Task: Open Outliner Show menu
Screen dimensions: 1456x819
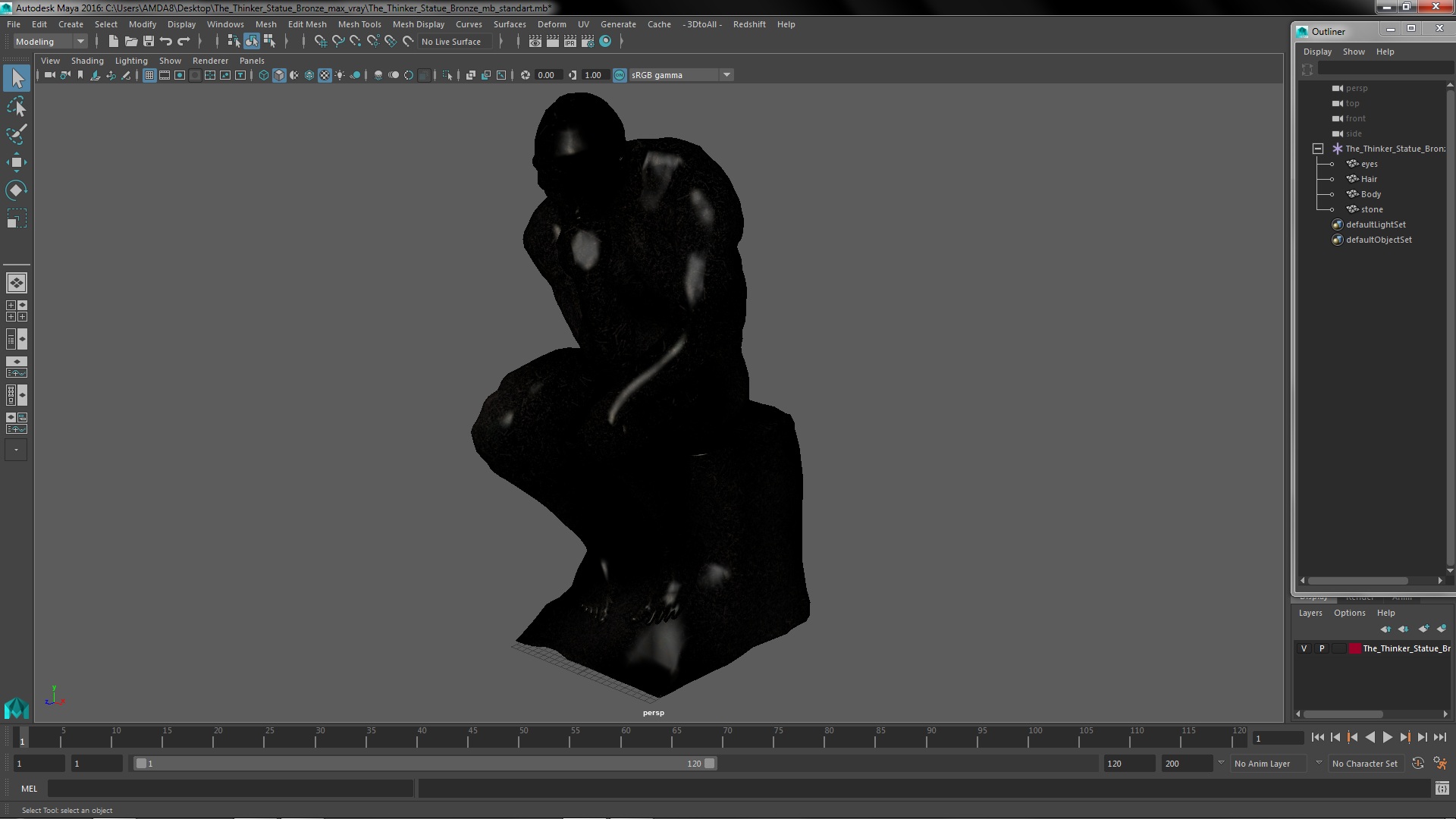Action: coord(1354,52)
